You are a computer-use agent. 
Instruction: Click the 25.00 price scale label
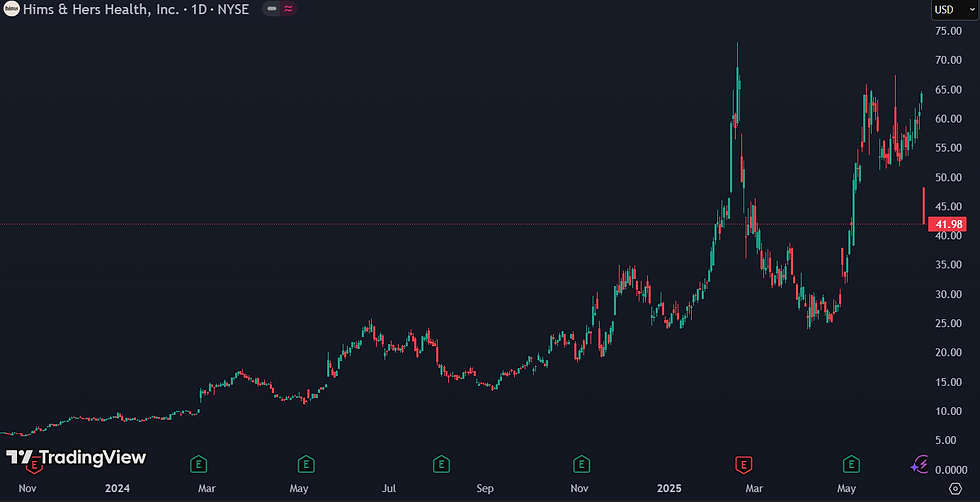pyautogui.click(x=948, y=323)
